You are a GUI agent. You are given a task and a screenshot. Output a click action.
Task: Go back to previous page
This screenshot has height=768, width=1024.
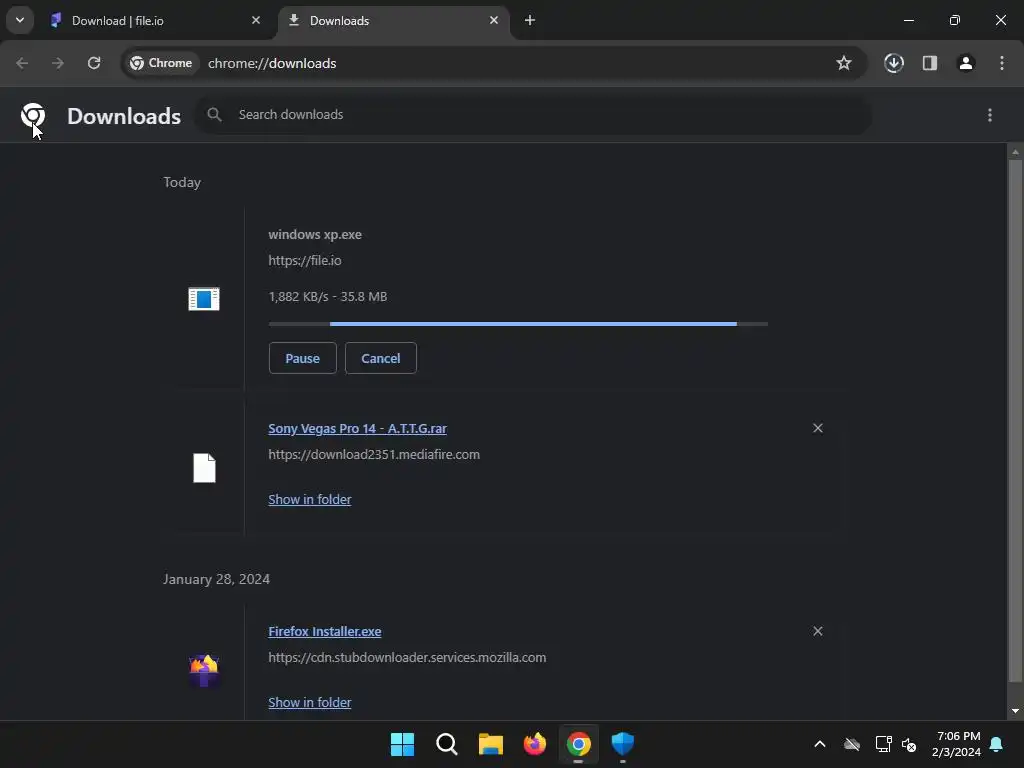point(22,63)
